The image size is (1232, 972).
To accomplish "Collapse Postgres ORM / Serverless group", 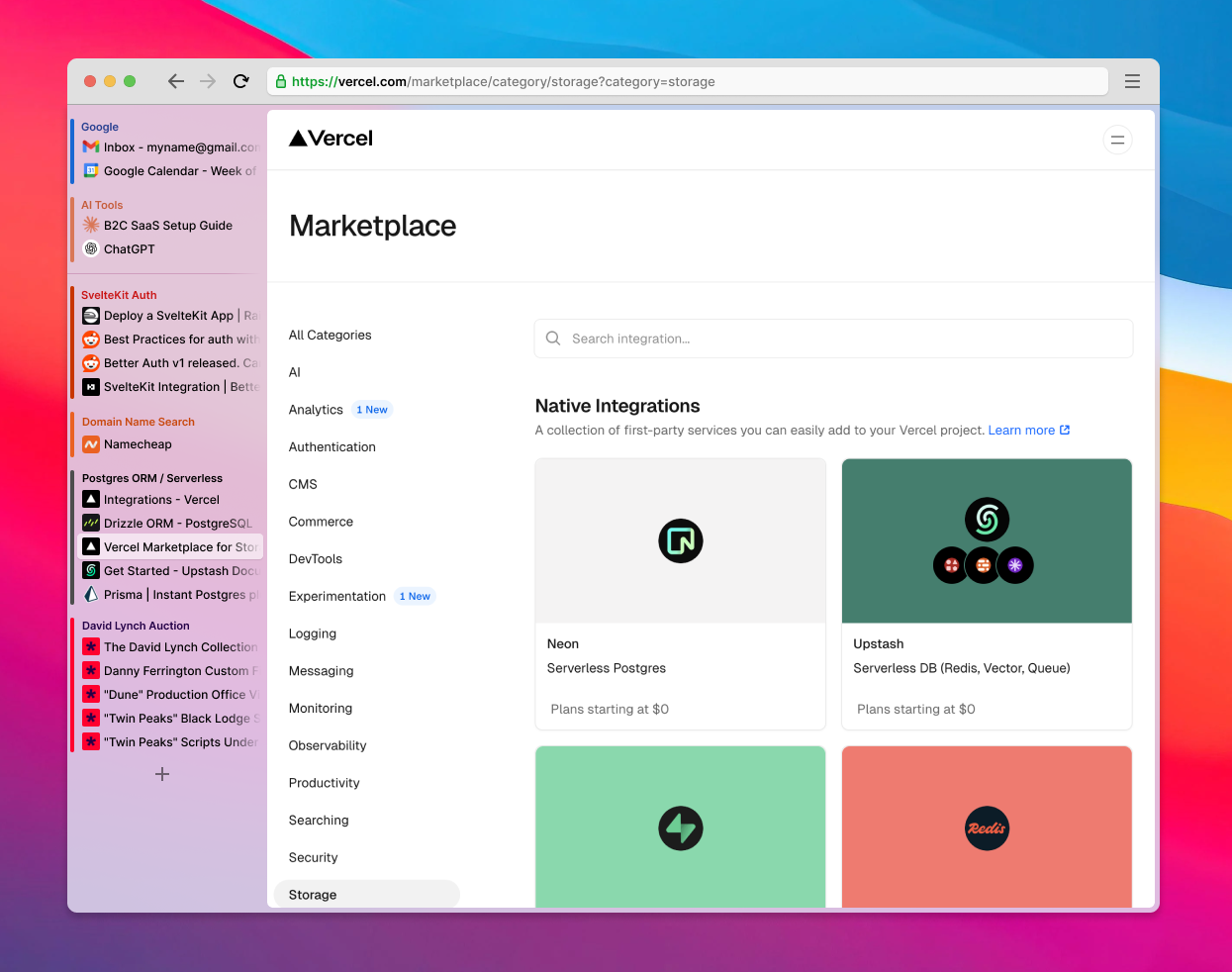I will (152, 478).
